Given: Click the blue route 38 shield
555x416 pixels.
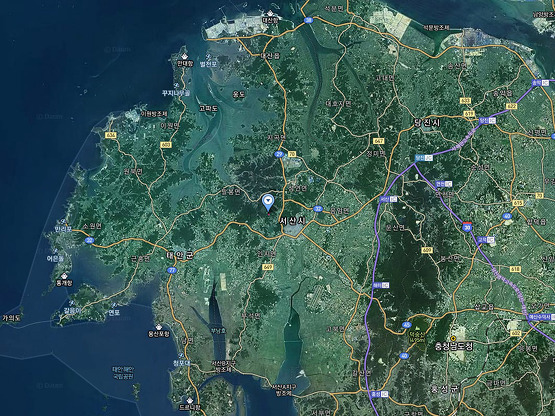Looking at the screenshot, I should (x=308, y=21).
